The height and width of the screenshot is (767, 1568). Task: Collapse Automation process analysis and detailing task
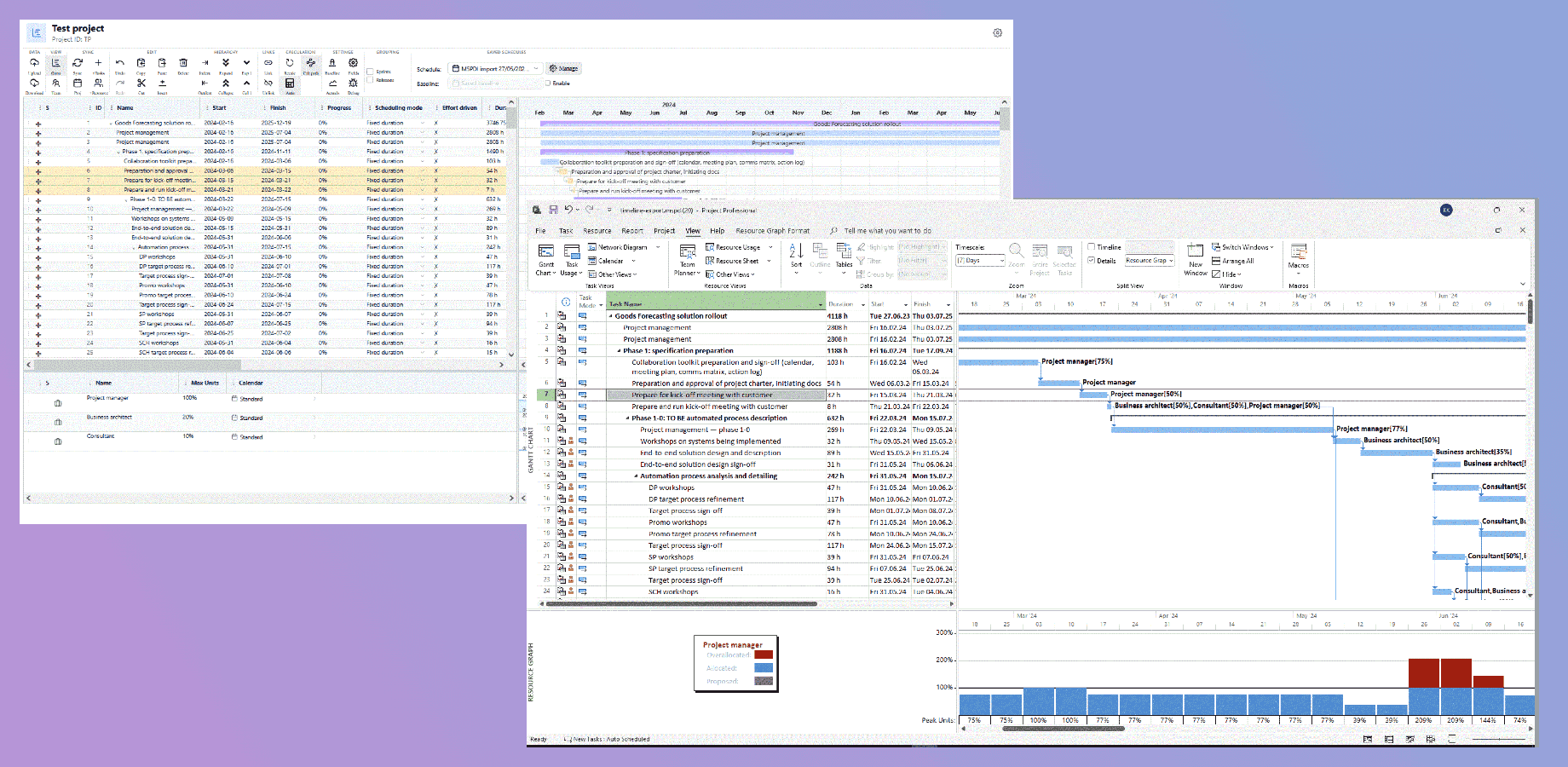pyautogui.click(x=637, y=476)
